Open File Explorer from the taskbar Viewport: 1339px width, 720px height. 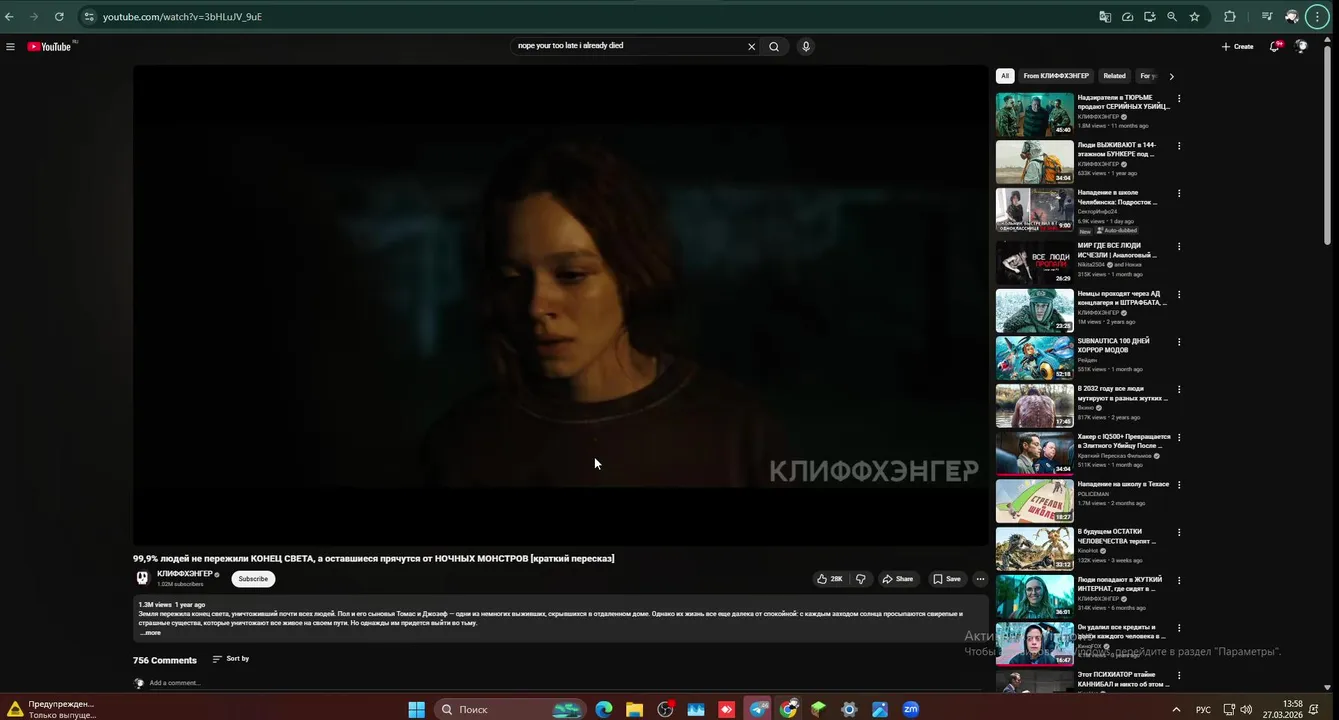[634, 709]
